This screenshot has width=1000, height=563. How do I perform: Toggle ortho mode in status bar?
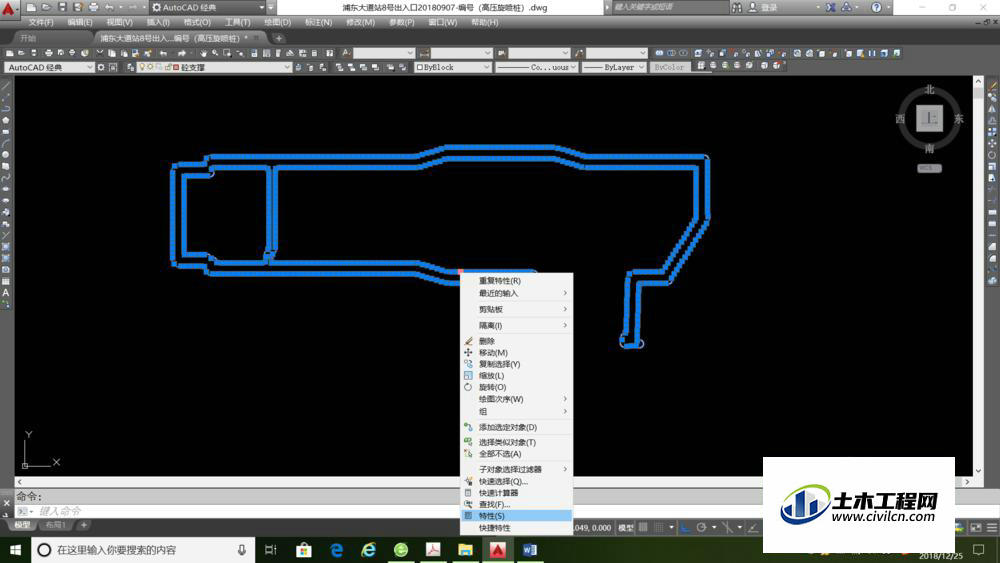pyautogui.click(x=685, y=527)
